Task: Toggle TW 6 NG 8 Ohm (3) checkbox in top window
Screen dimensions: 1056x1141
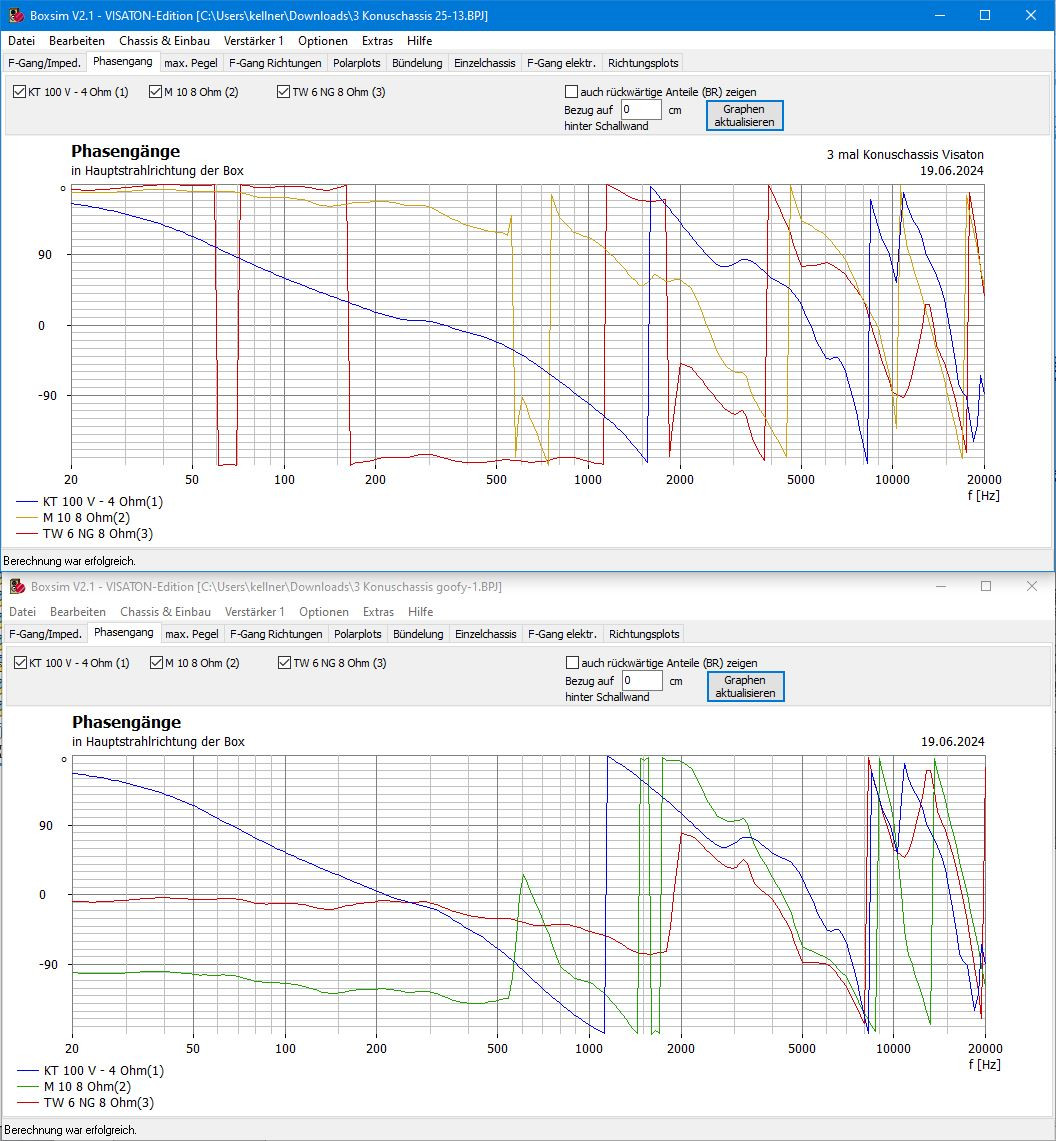Action: 283,92
